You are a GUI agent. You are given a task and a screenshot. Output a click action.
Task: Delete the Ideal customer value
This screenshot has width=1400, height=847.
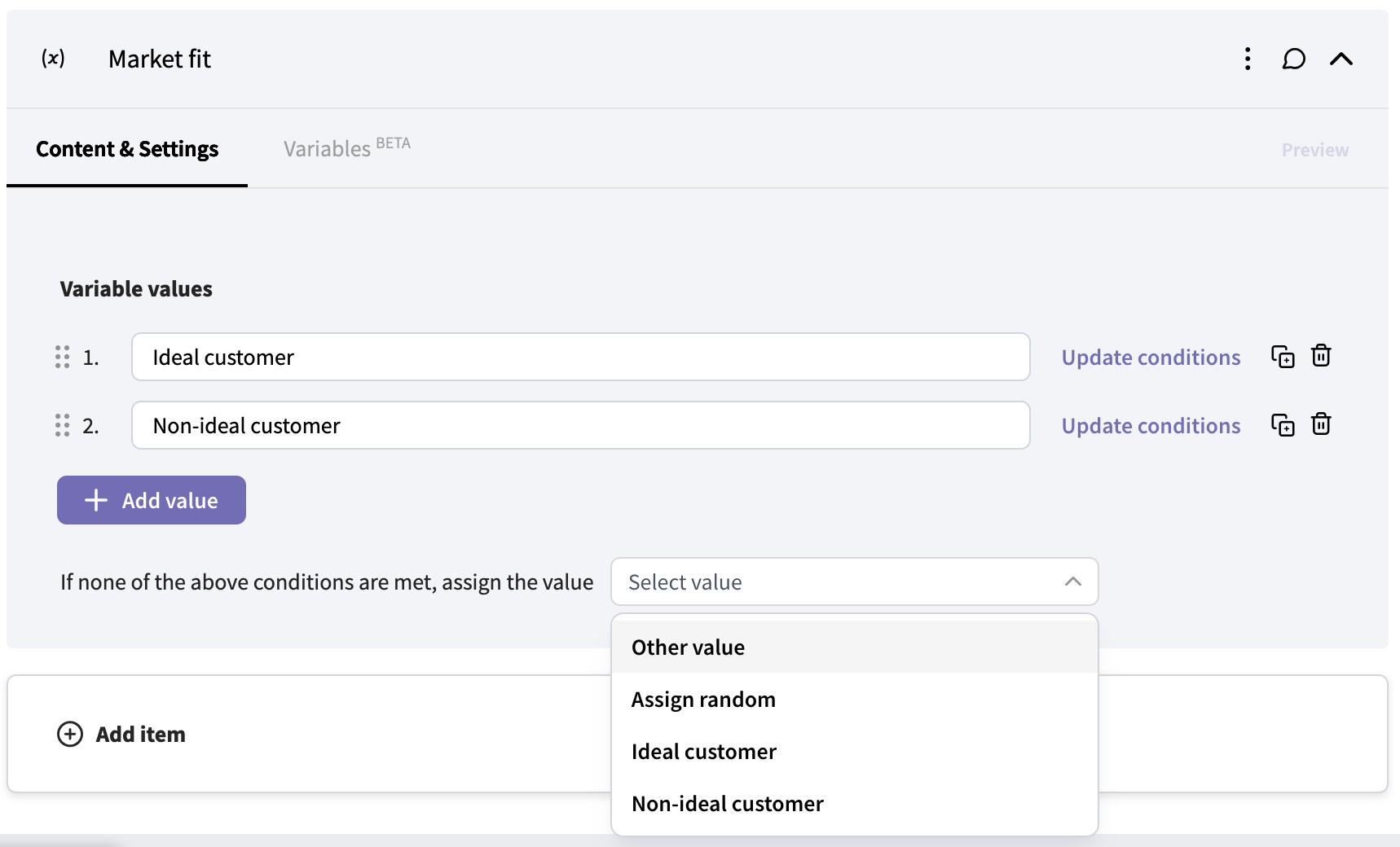1321,356
